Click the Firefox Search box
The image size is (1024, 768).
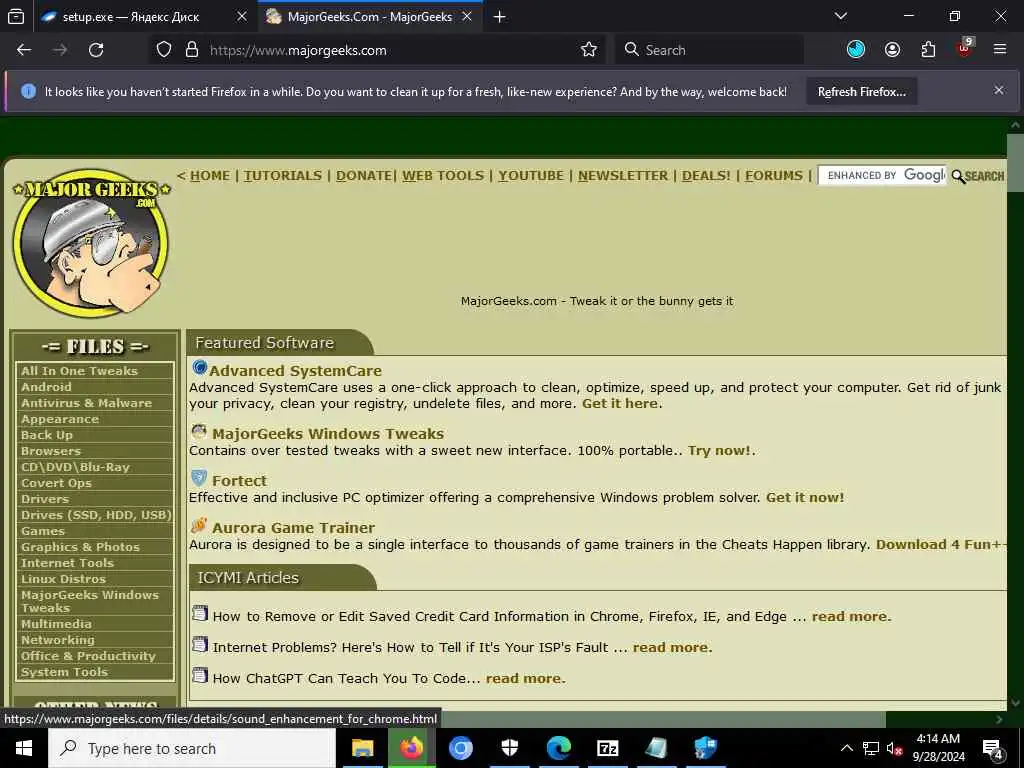click(x=709, y=50)
